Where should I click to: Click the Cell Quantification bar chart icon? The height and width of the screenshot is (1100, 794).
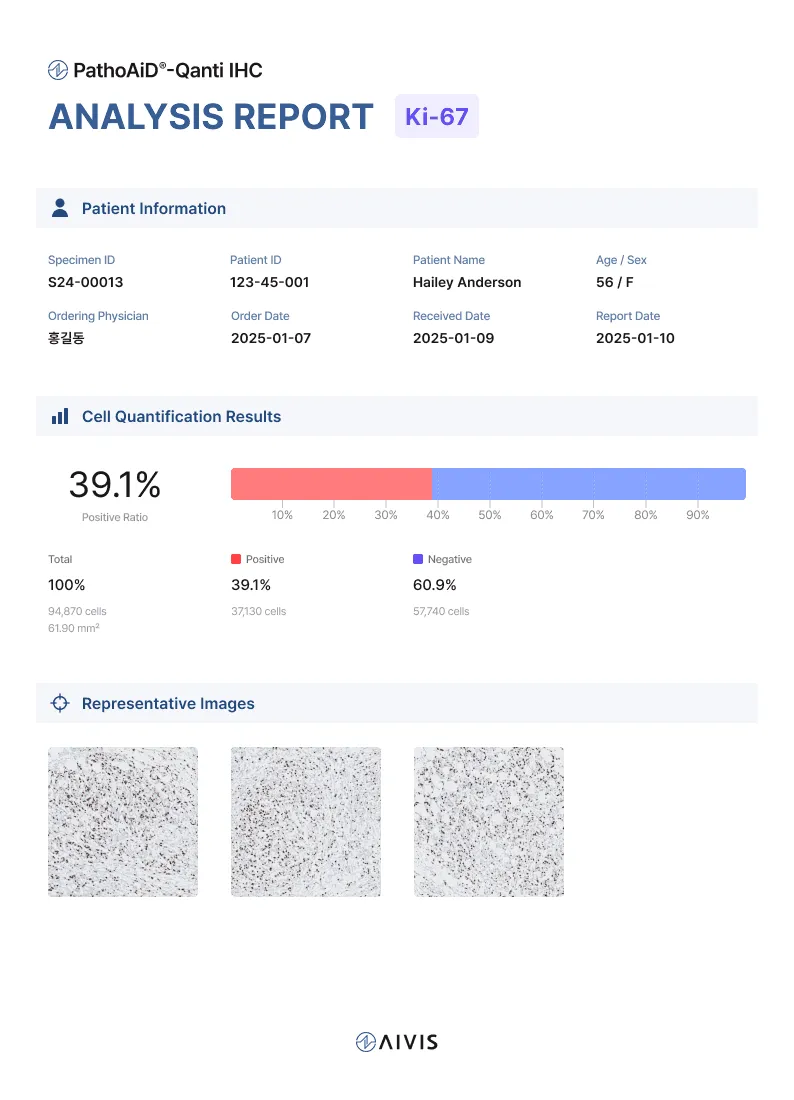click(60, 416)
